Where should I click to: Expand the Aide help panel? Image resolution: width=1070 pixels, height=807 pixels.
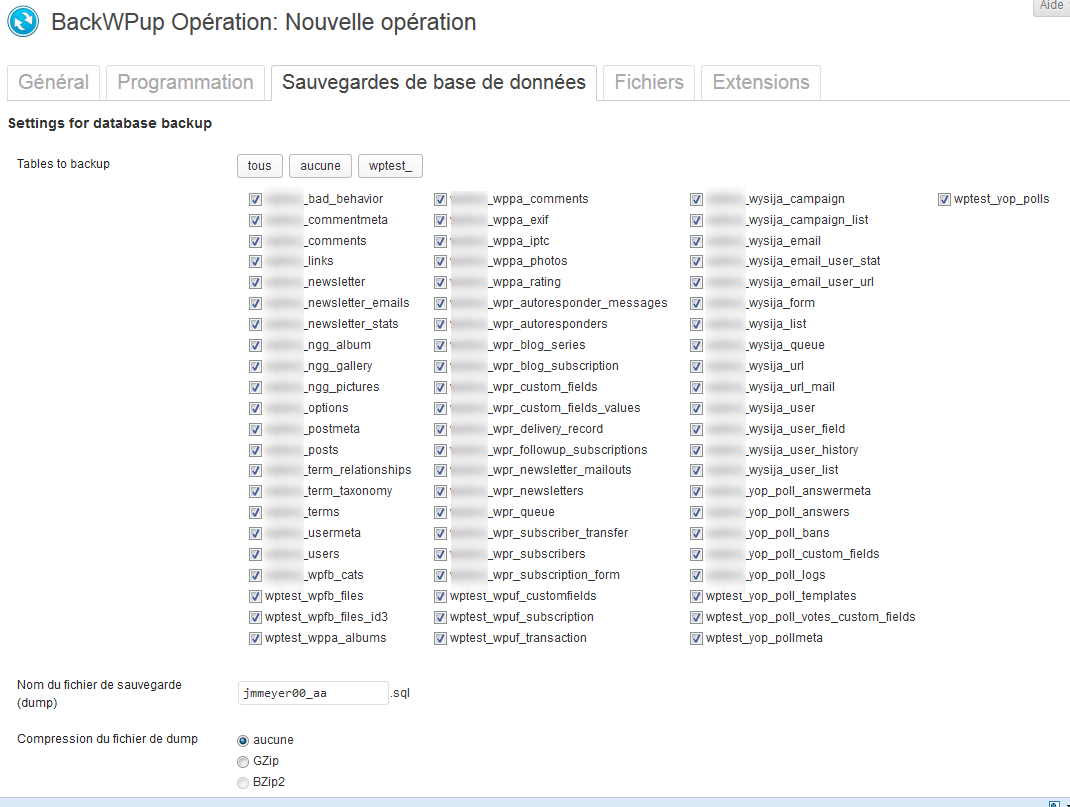[x=1052, y=6]
